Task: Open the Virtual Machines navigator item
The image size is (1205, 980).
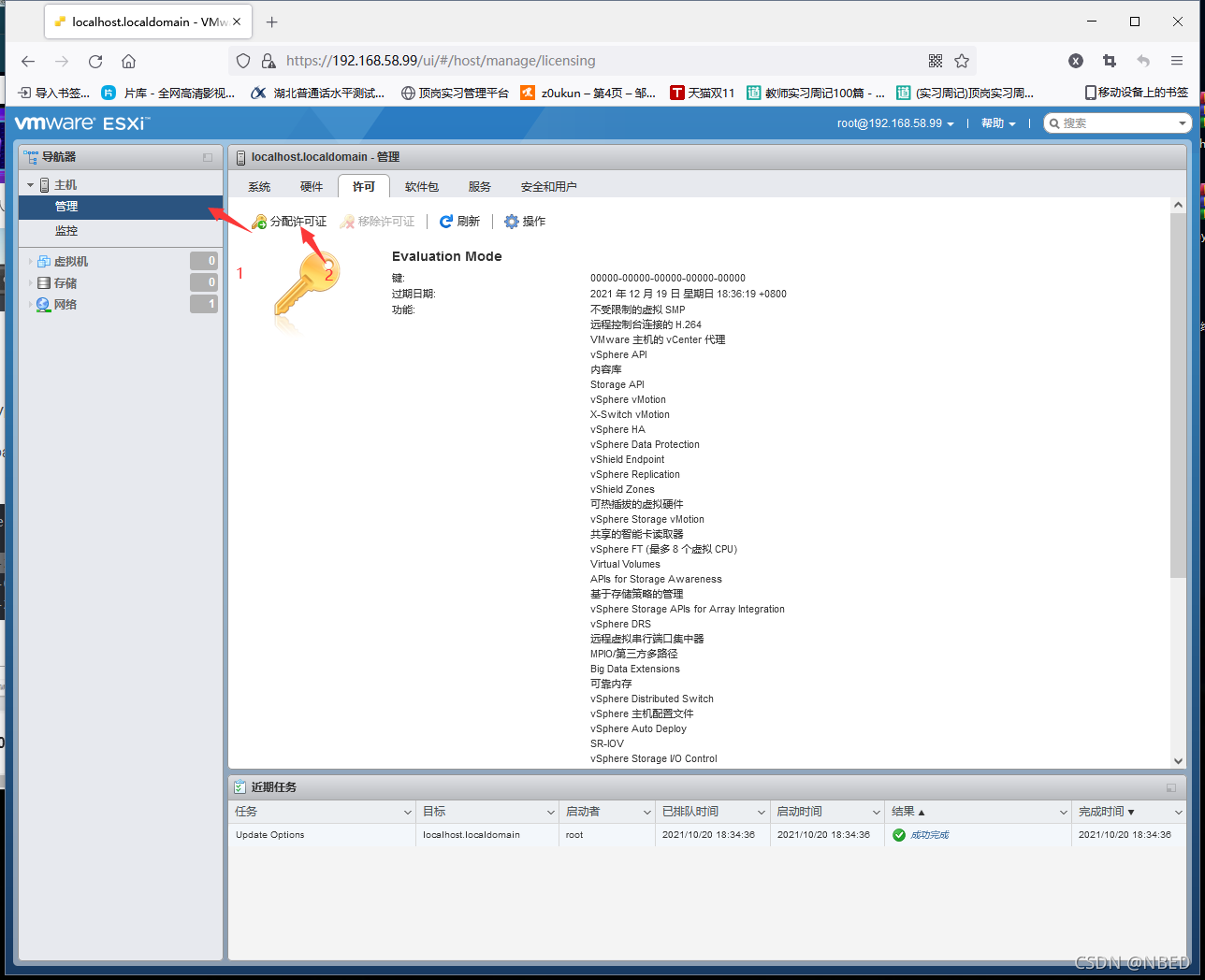Action: coord(71,262)
